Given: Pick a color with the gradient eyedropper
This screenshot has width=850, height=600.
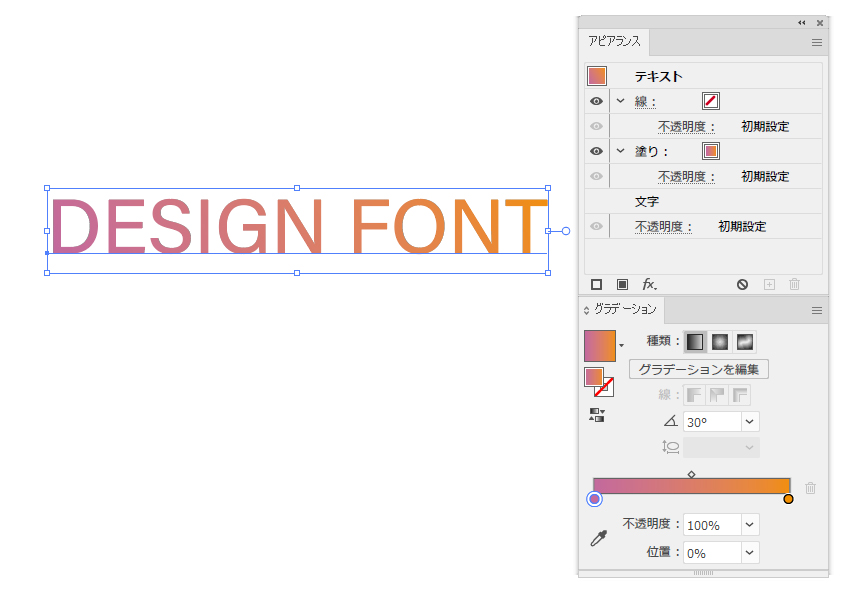Looking at the screenshot, I should click(x=598, y=539).
